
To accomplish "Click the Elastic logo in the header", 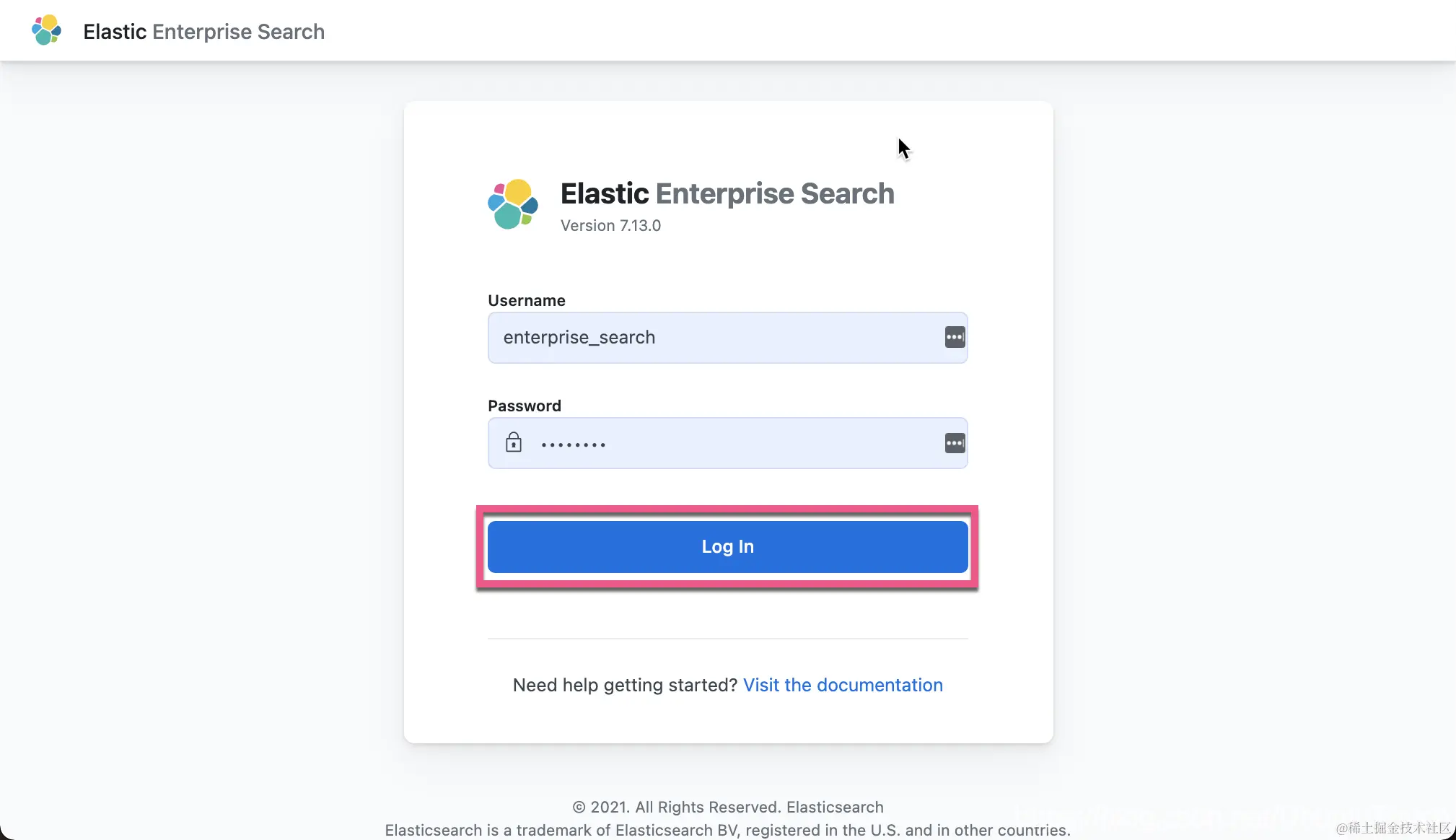I will point(46,30).
